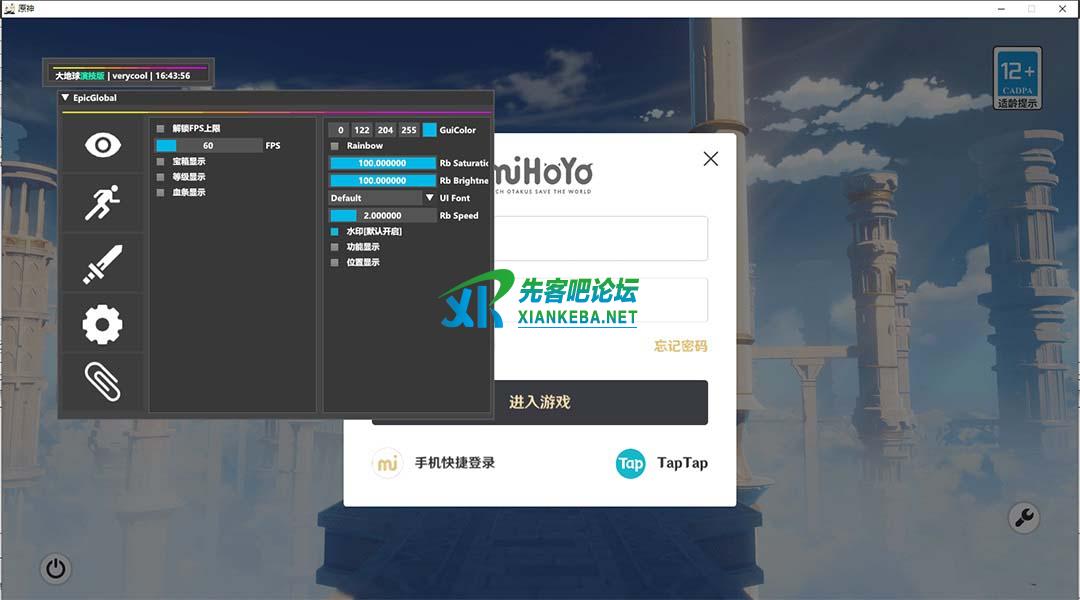Open the GuiColor color swatch
The width and height of the screenshot is (1080, 600).
pyautogui.click(x=429, y=130)
